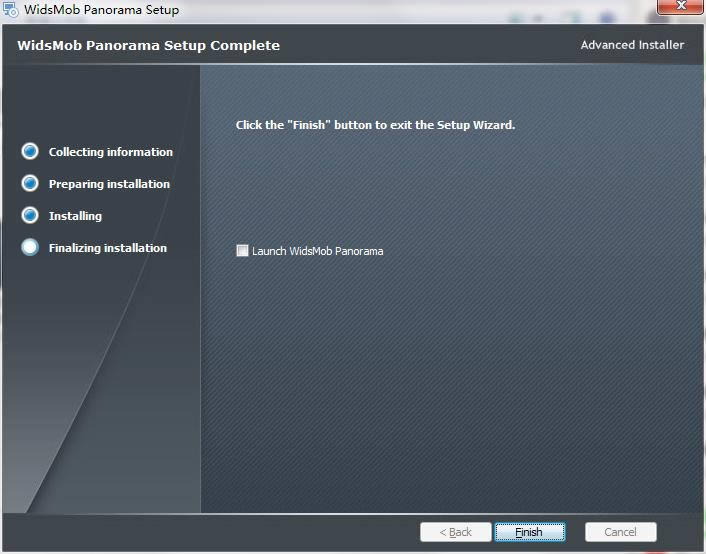Click the 'Advanced Installer' label
Image resolution: width=706 pixels, height=554 pixels.
[632, 45]
